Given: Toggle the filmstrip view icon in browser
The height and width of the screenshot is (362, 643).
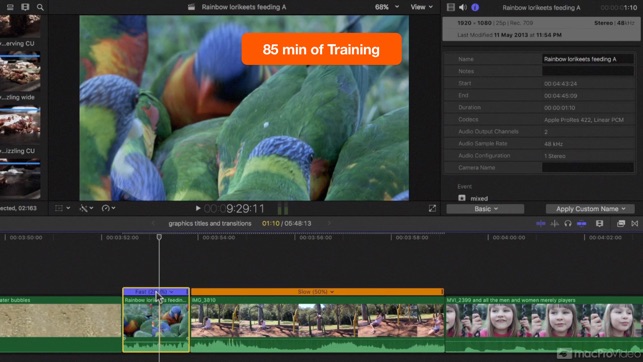Looking at the screenshot, I should 25,7.
